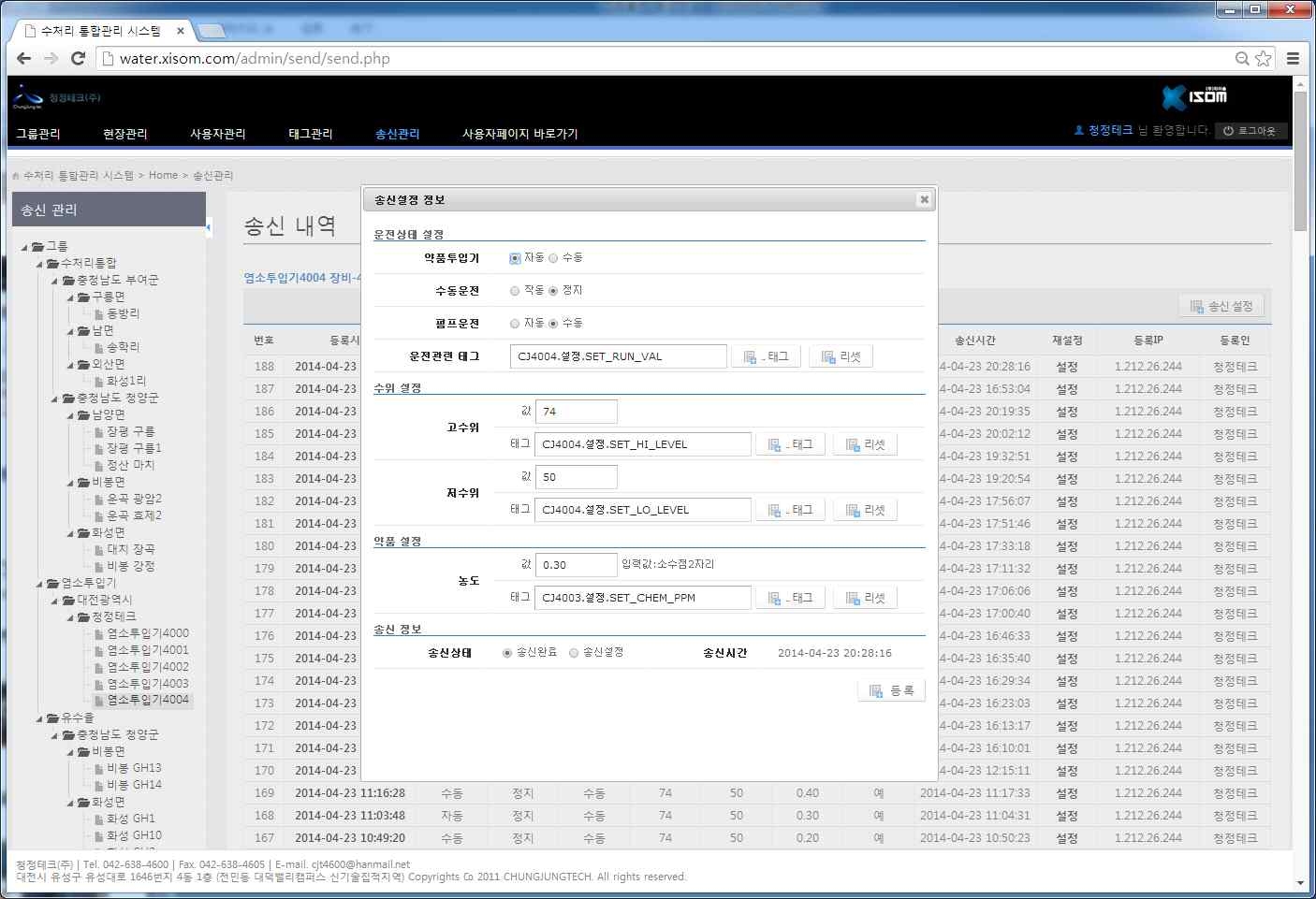Open the Chrome menu icon
The image size is (1316, 899).
[x=1293, y=58]
